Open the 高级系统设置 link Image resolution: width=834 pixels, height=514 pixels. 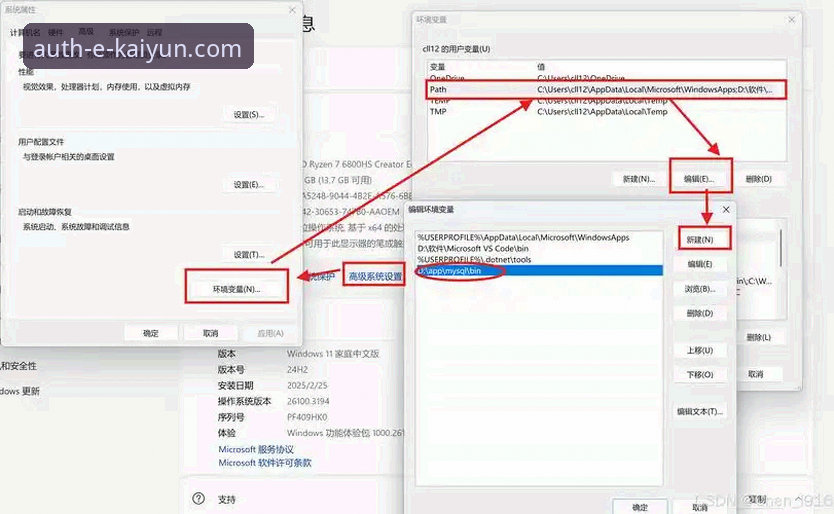click(x=375, y=276)
